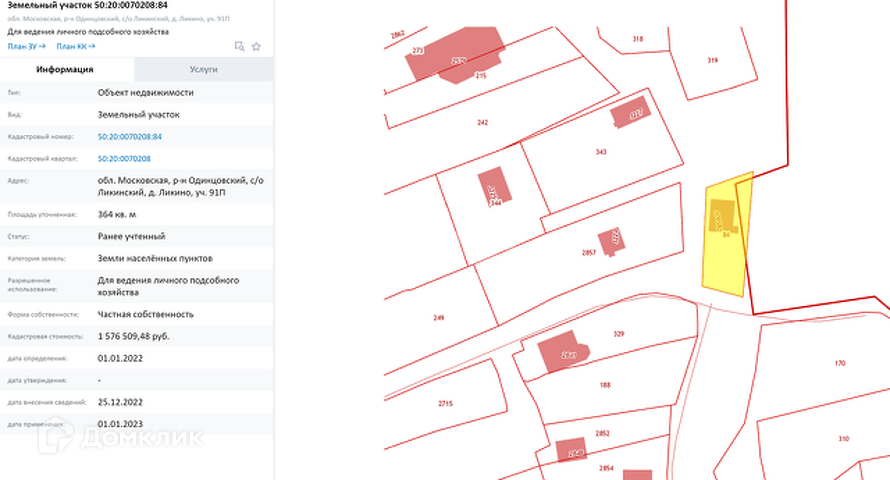Select parcel 2854 on the map
The image size is (890, 480).
pyautogui.click(x=606, y=469)
